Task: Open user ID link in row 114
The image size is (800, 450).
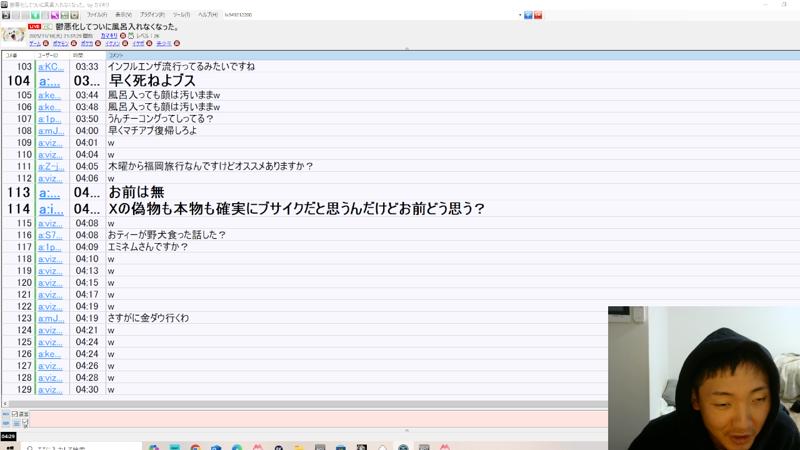Action: point(52,209)
